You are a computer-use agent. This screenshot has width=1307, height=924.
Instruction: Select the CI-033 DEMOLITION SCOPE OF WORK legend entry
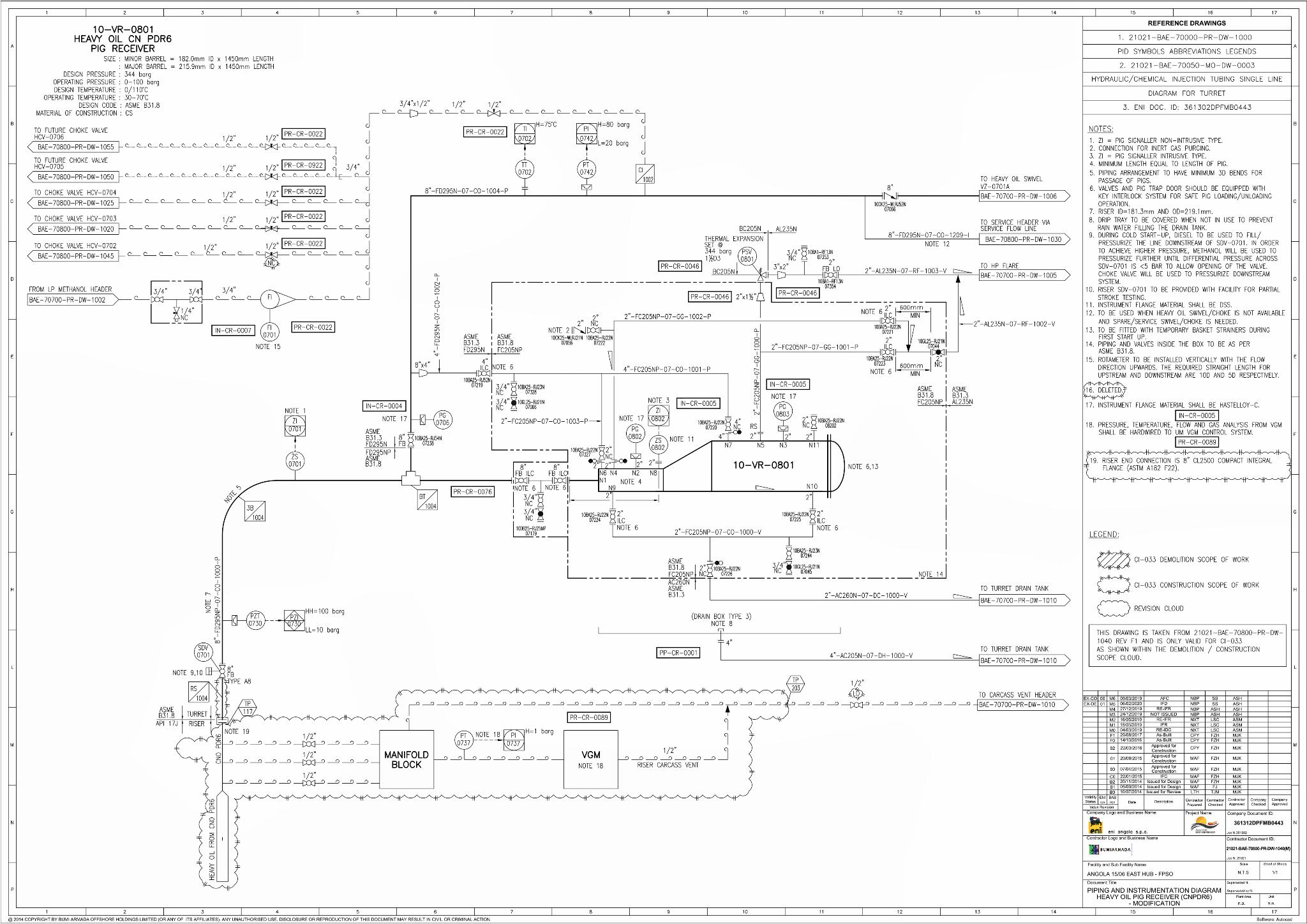[1173, 560]
